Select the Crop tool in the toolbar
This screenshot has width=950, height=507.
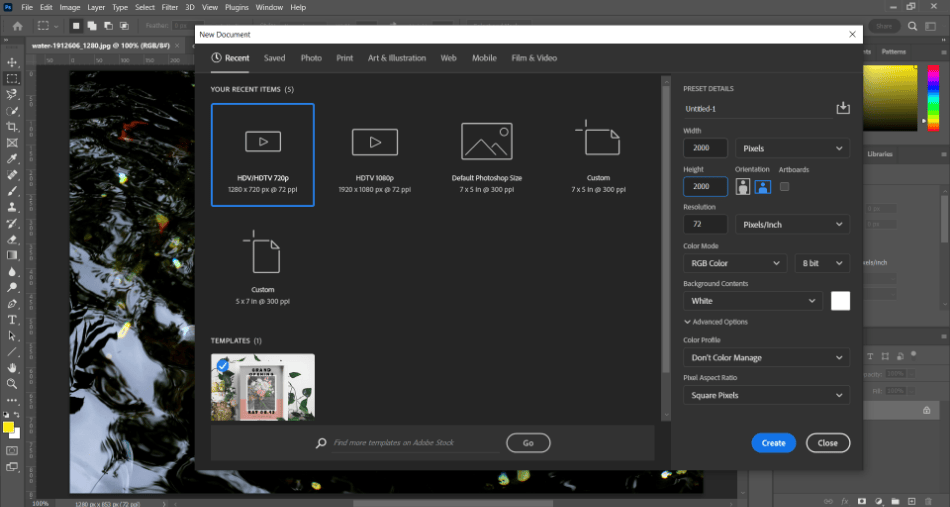pos(12,127)
